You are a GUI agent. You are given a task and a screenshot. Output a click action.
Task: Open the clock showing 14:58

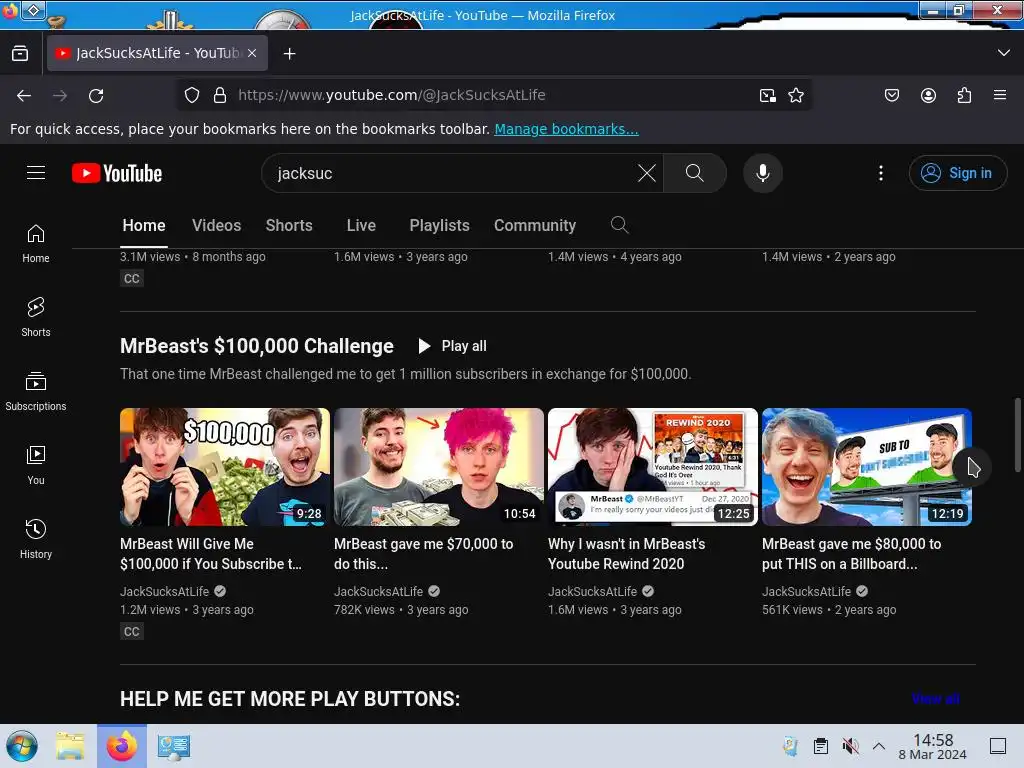tap(933, 746)
